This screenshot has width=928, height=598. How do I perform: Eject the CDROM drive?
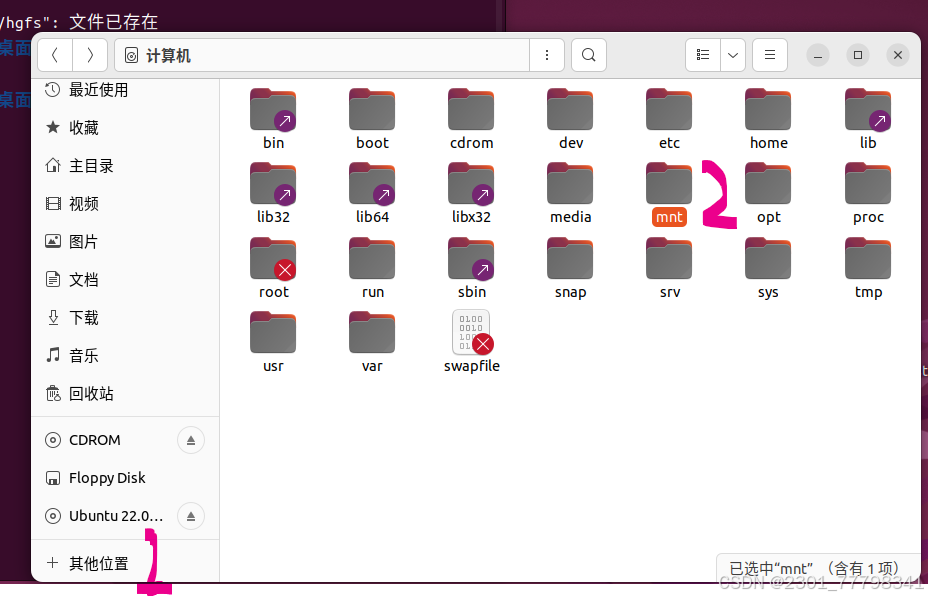pyautogui.click(x=190, y=440)
